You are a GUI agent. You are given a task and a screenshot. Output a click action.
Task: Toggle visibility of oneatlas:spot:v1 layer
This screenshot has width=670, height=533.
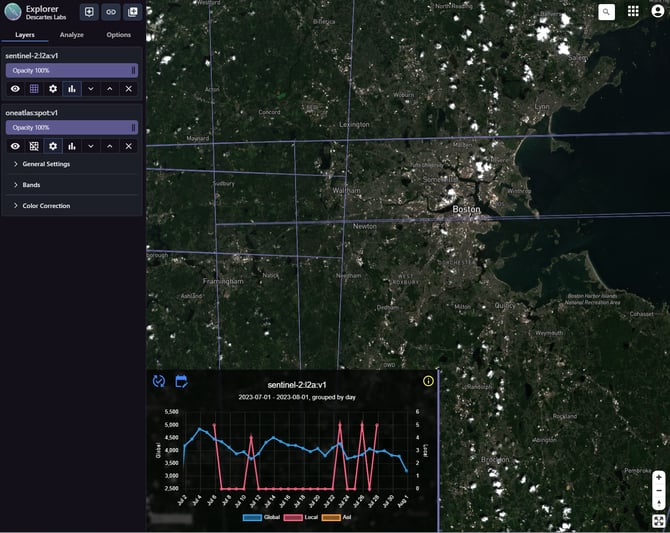point(15,146)
